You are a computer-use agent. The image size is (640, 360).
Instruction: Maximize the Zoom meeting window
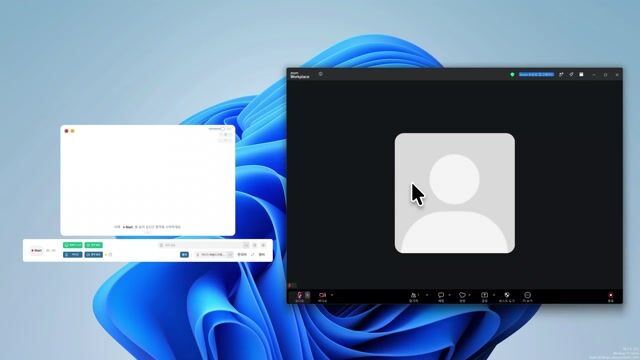tap(605, 75)
